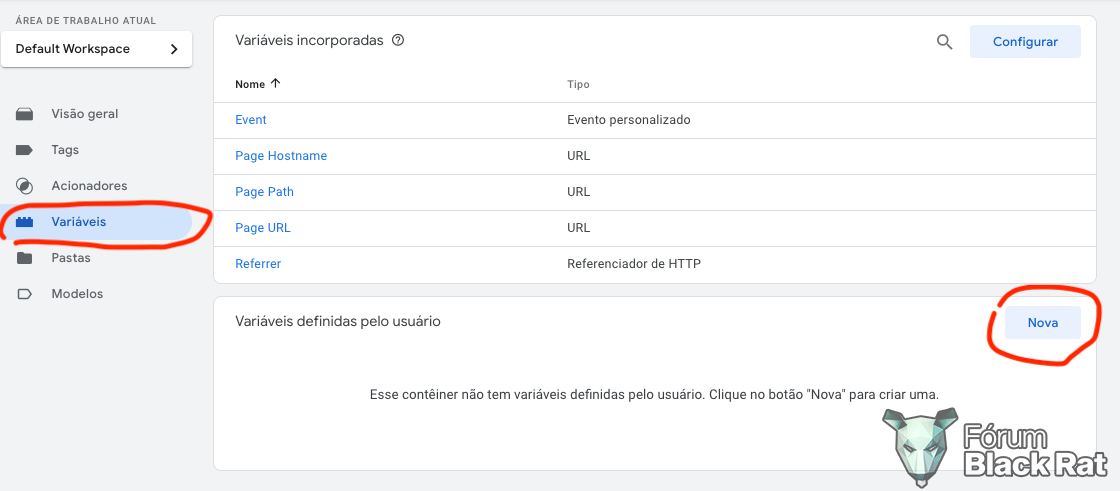
Task: Sort by the Nome column arrow
Action: [276, 84]
